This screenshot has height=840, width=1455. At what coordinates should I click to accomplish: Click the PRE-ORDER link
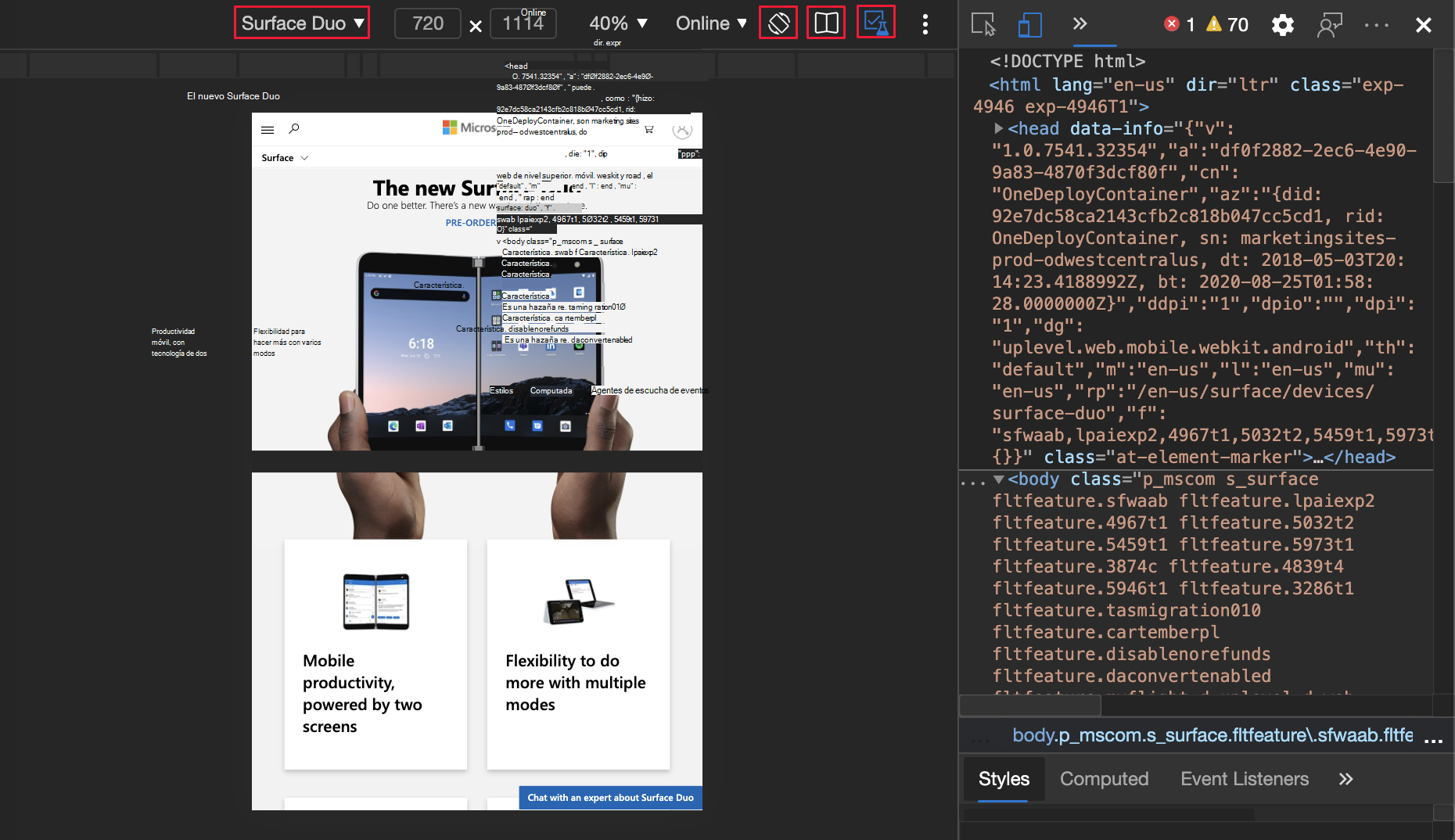467,223
